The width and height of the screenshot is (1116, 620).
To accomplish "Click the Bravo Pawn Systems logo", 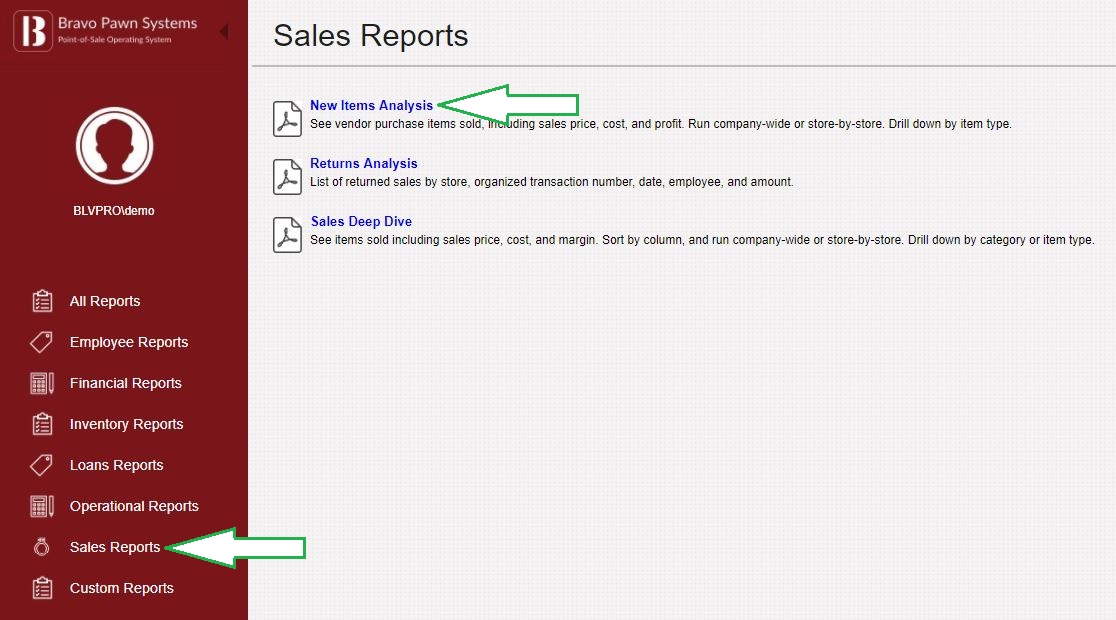I will tap(105, 31).
